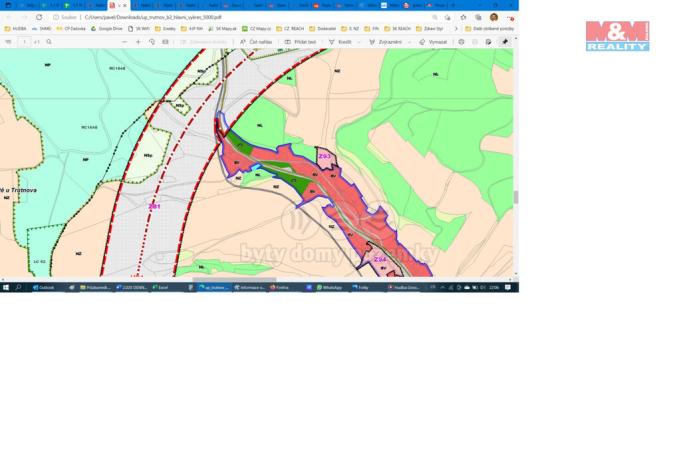Expand the Zvýraznění highlighter options arrow
This screenshot has height=468, width=681.
(408, 42)
